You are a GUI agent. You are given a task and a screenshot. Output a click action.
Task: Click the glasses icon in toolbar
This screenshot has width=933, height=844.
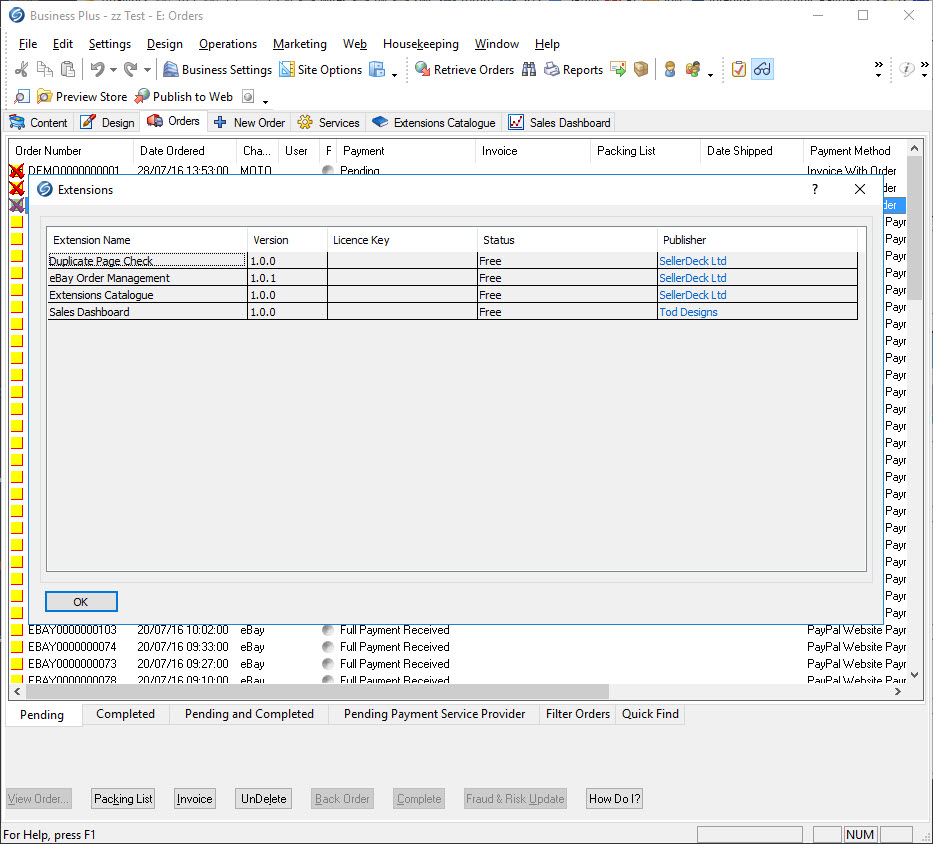pyautogui.click(x=762, y=70)
